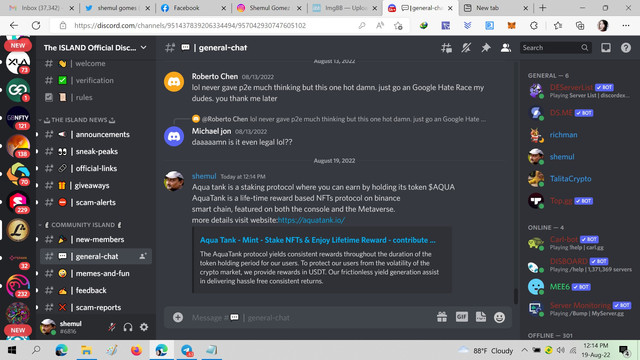Open the sneak-peaks channel
Screen dimensions: 640x360
point(96,151)
